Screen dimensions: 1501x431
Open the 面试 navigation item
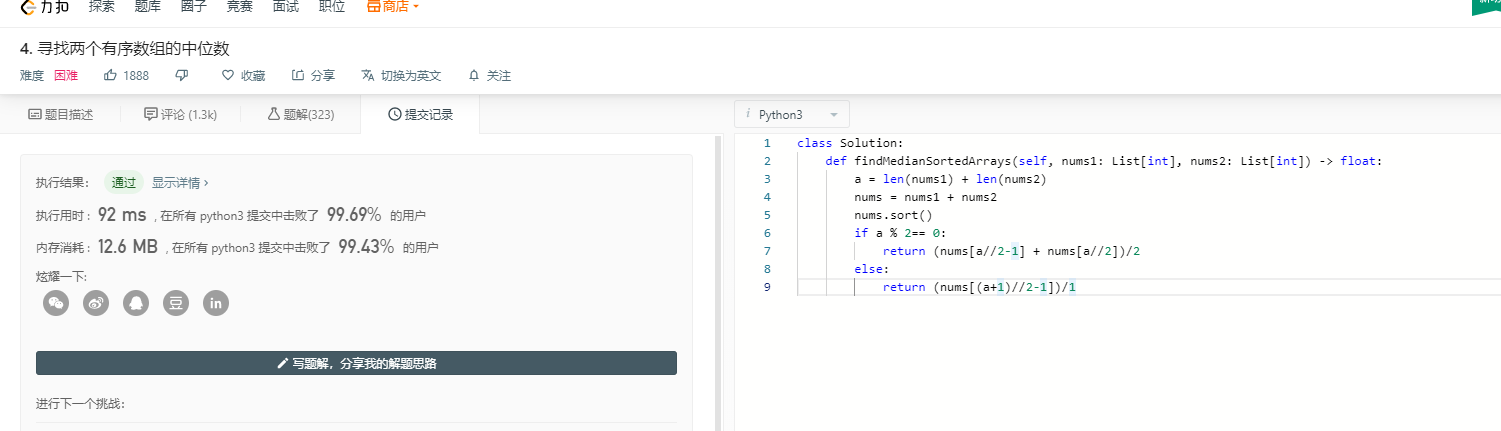tap(285, 6)
